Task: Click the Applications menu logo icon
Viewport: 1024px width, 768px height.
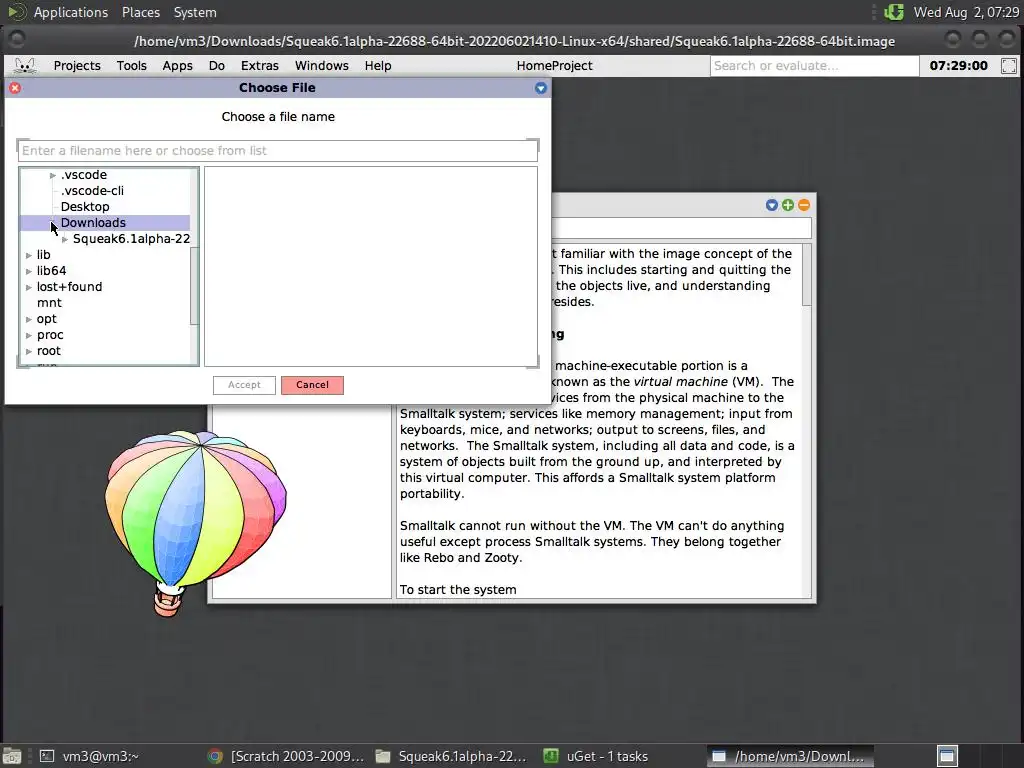Action: tap(17, 12)
